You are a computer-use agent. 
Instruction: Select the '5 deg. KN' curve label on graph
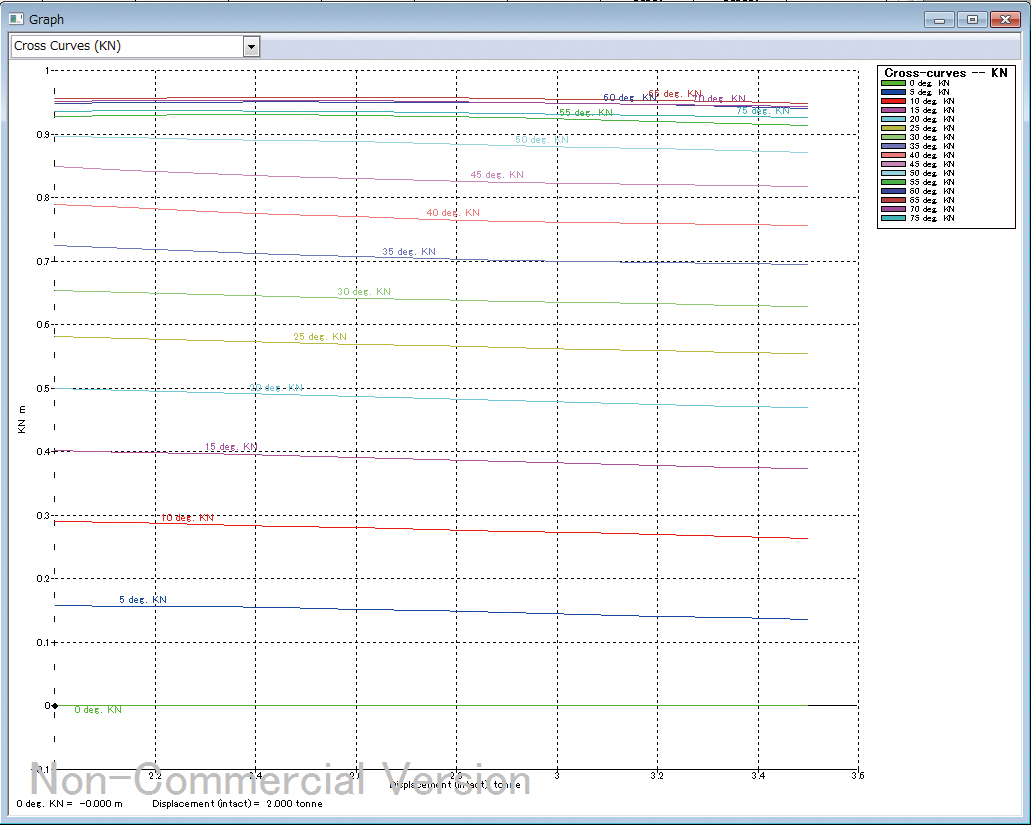pos(143,600)
